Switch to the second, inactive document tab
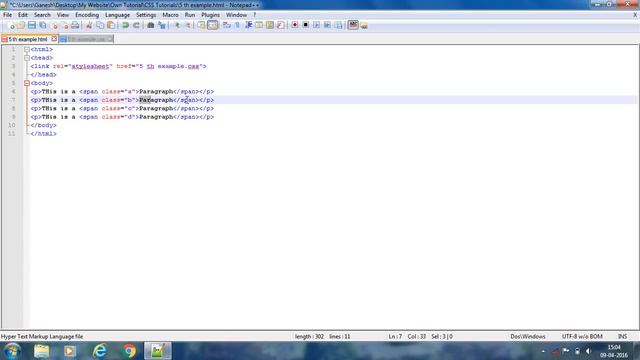The height and width of the screenshot is (360, 640). [86, 39]
